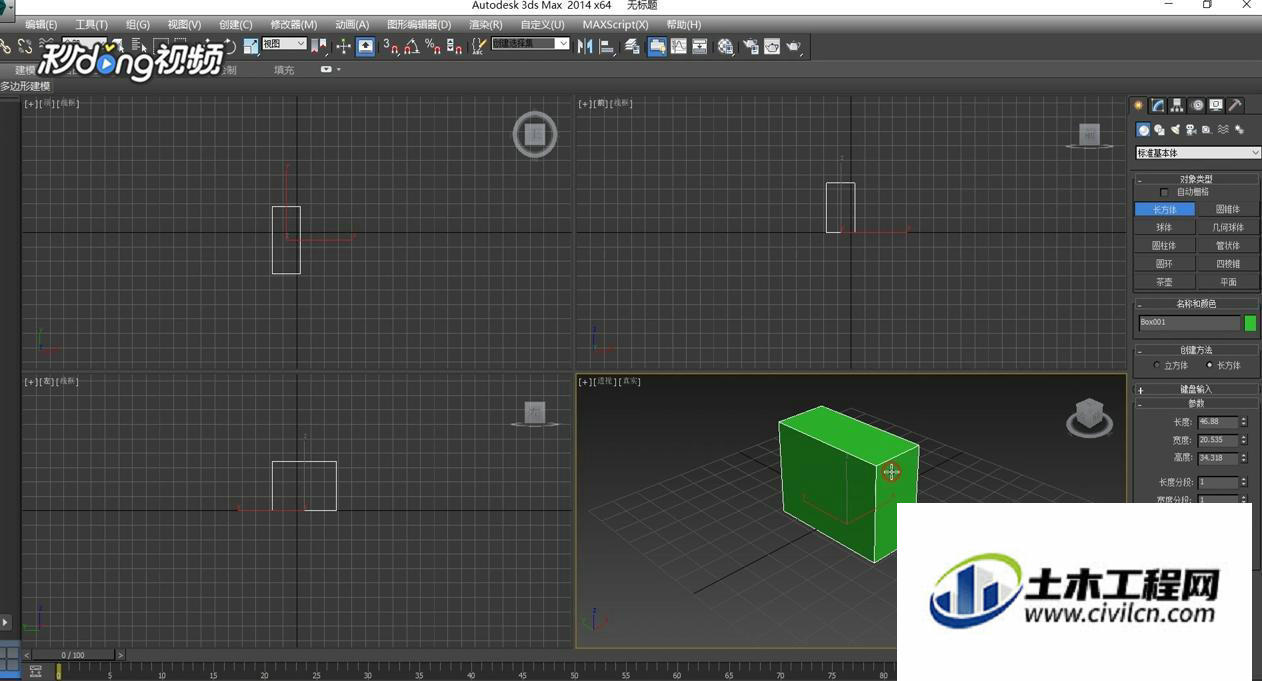Toggle Percent Snap in the toolbar

coord(433,46)
